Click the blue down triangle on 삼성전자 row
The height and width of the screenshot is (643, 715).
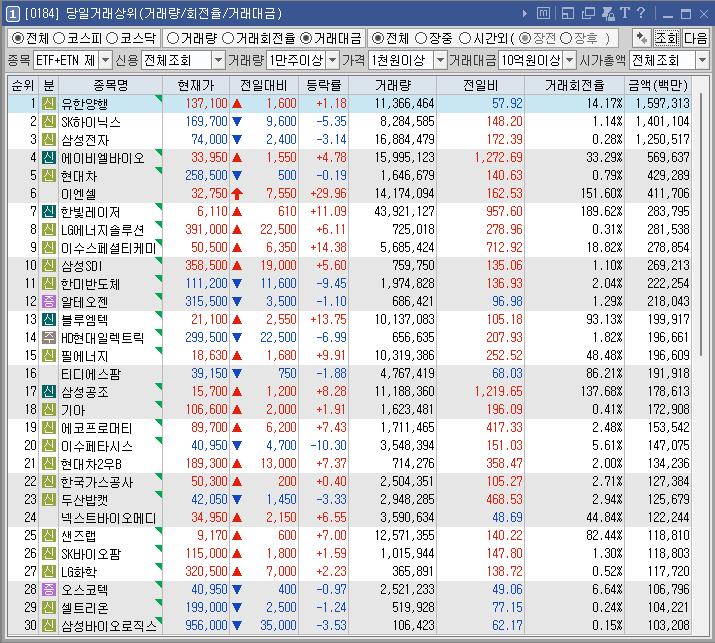(237, 140)
